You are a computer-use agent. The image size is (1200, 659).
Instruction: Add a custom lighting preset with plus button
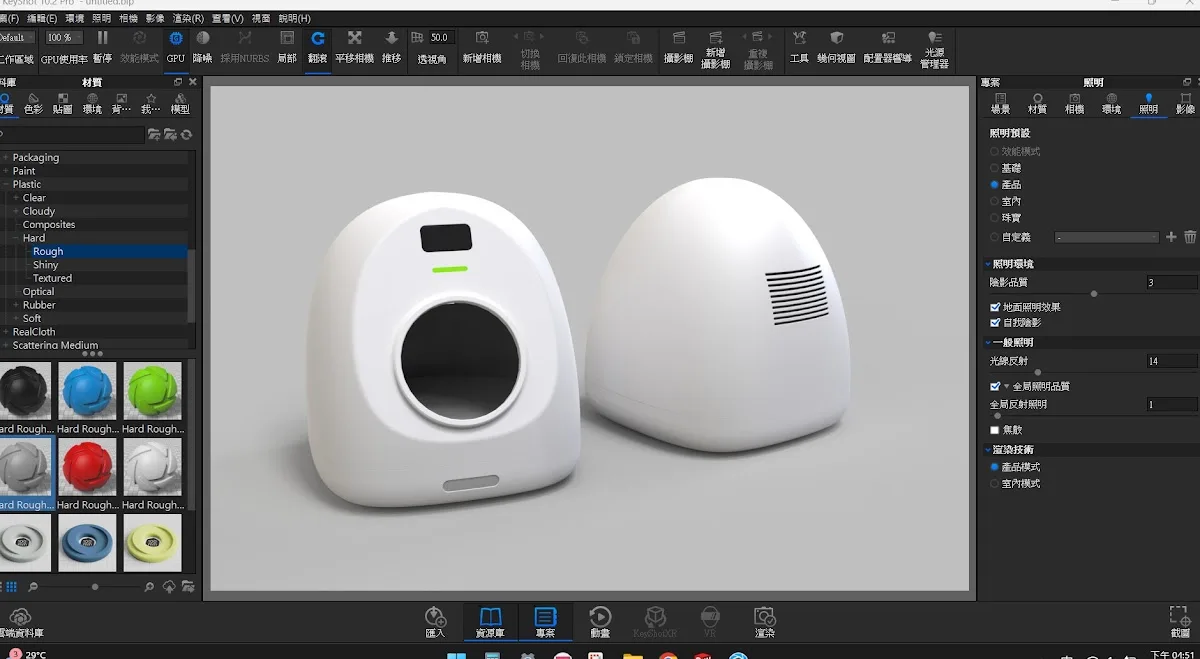(1172, 237)
